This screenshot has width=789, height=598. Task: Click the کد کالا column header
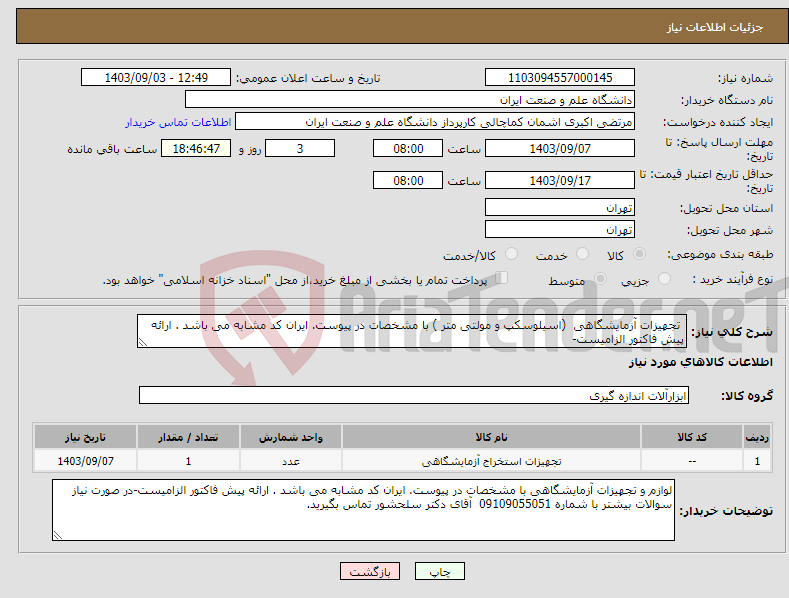pyautogui.click(x=692, y=437)
